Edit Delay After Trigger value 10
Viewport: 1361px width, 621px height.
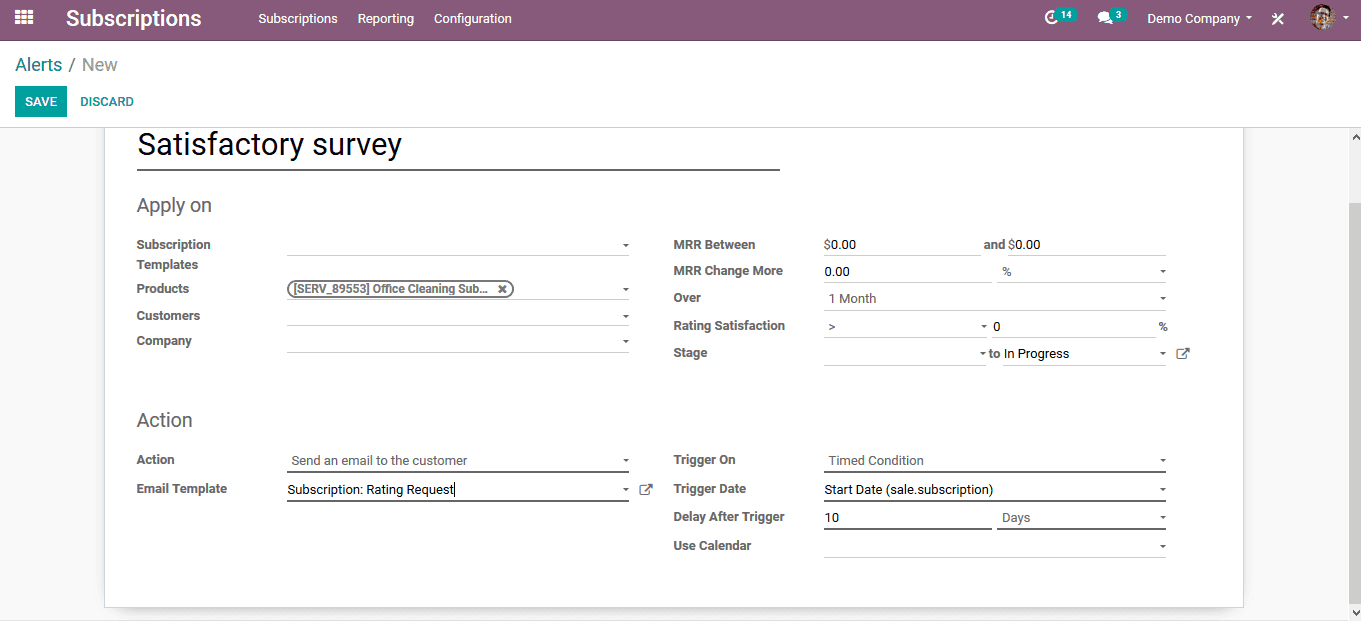[x=908, y=518]
